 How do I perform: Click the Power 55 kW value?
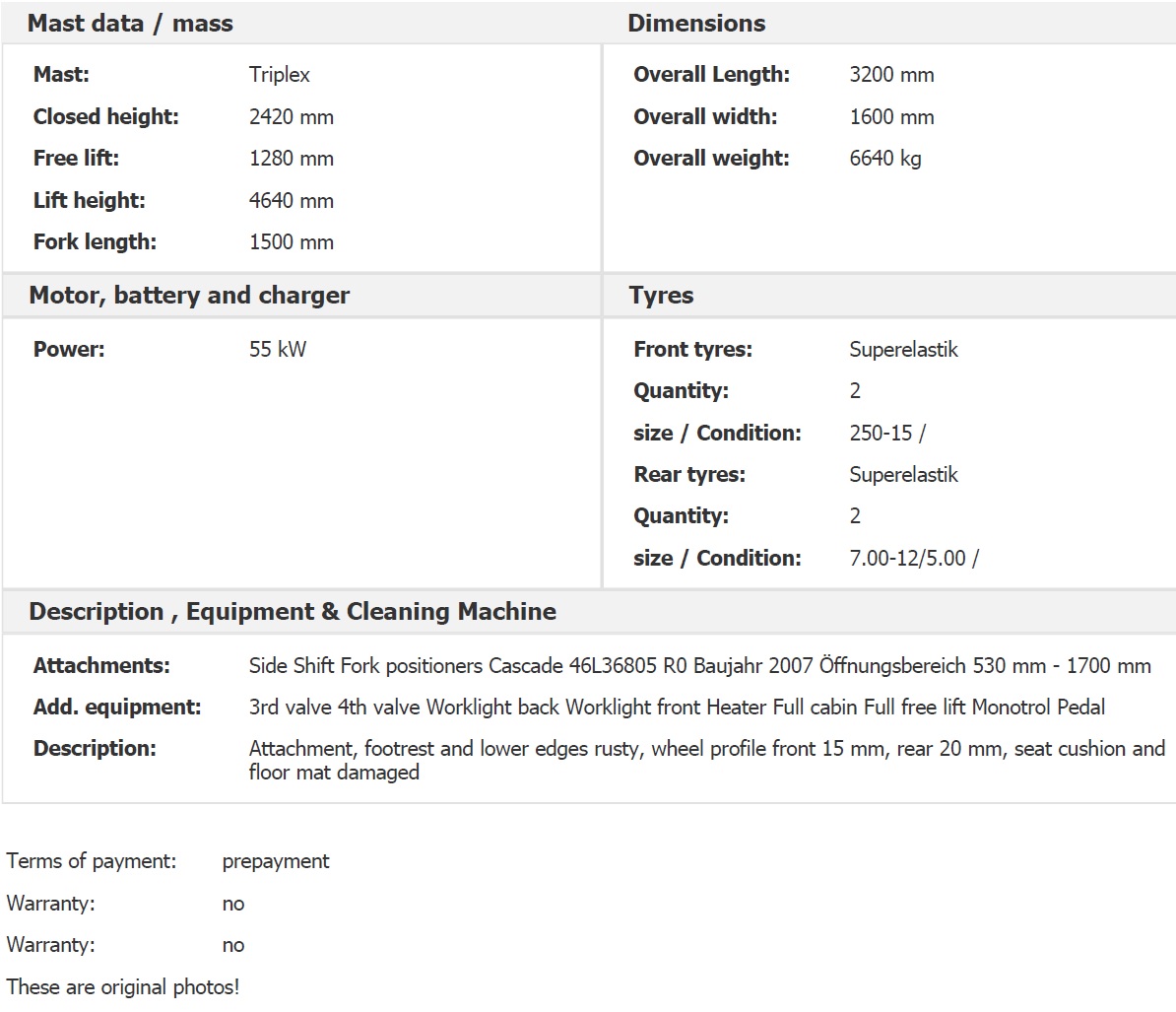[x=278, y=350]
